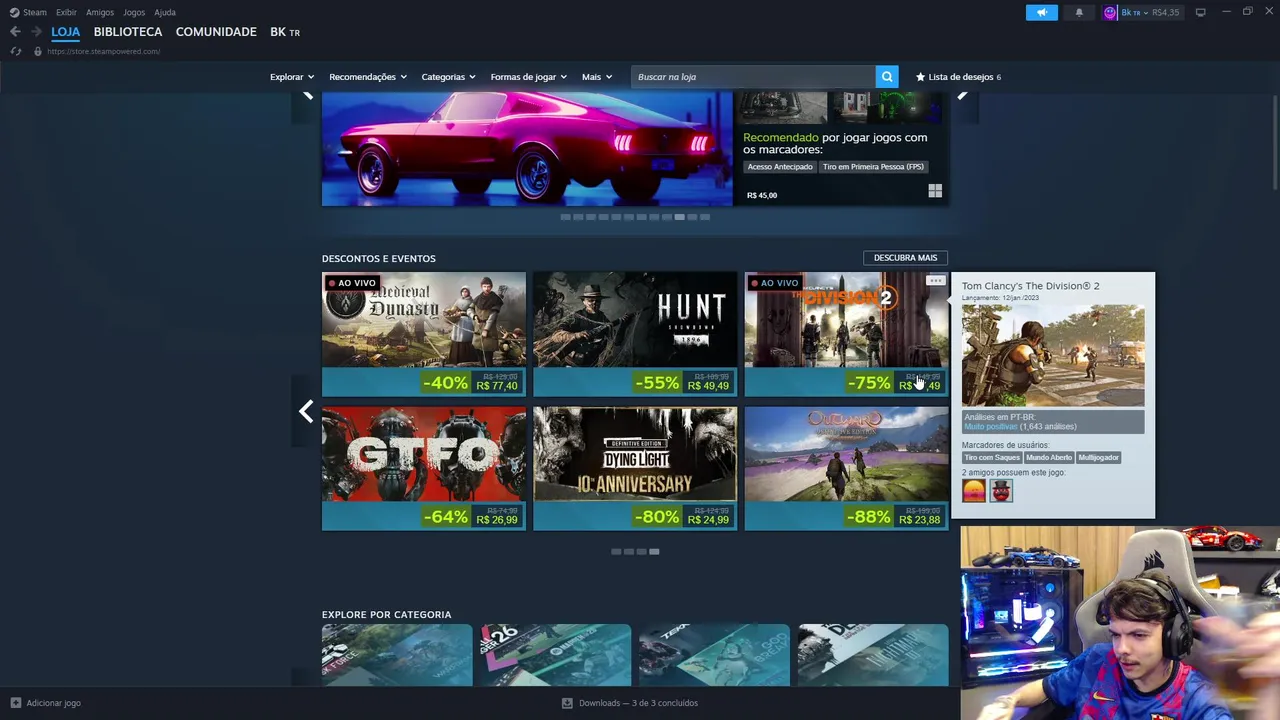This screenshot has height=720, width=1280.
Task: Expand the Recomendações dropdown
Action: [x=367, y=77]
